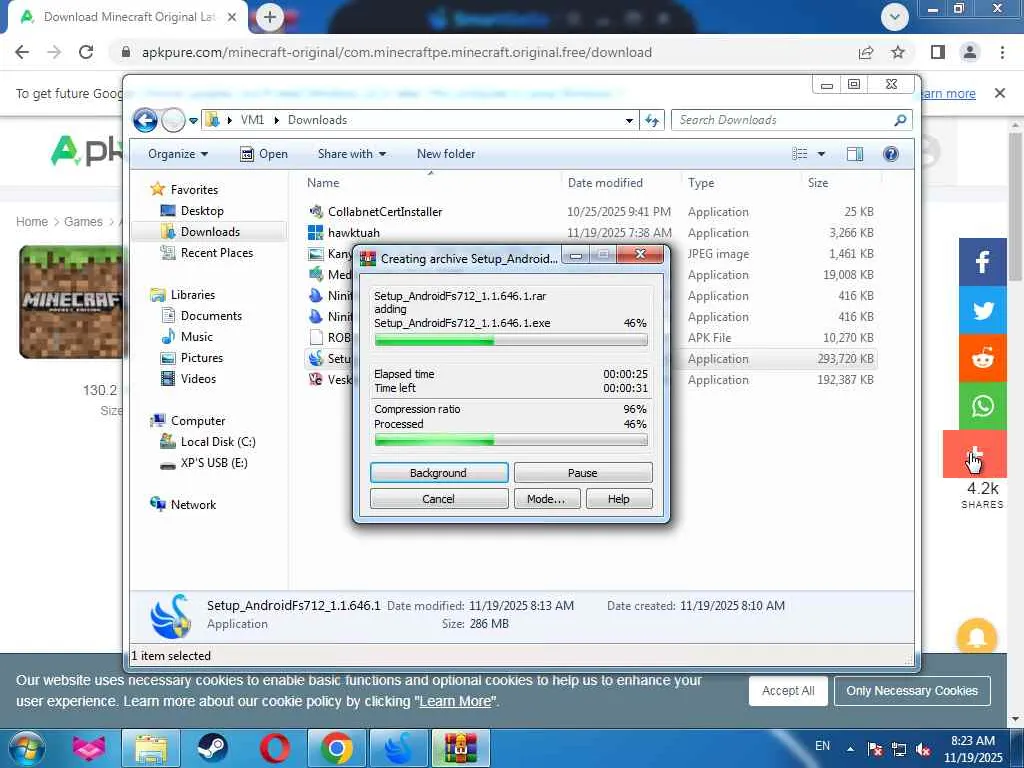1024x768 pixels.
Task: Open the Learn More cookie policy link
Action: [x=455, y=701]
